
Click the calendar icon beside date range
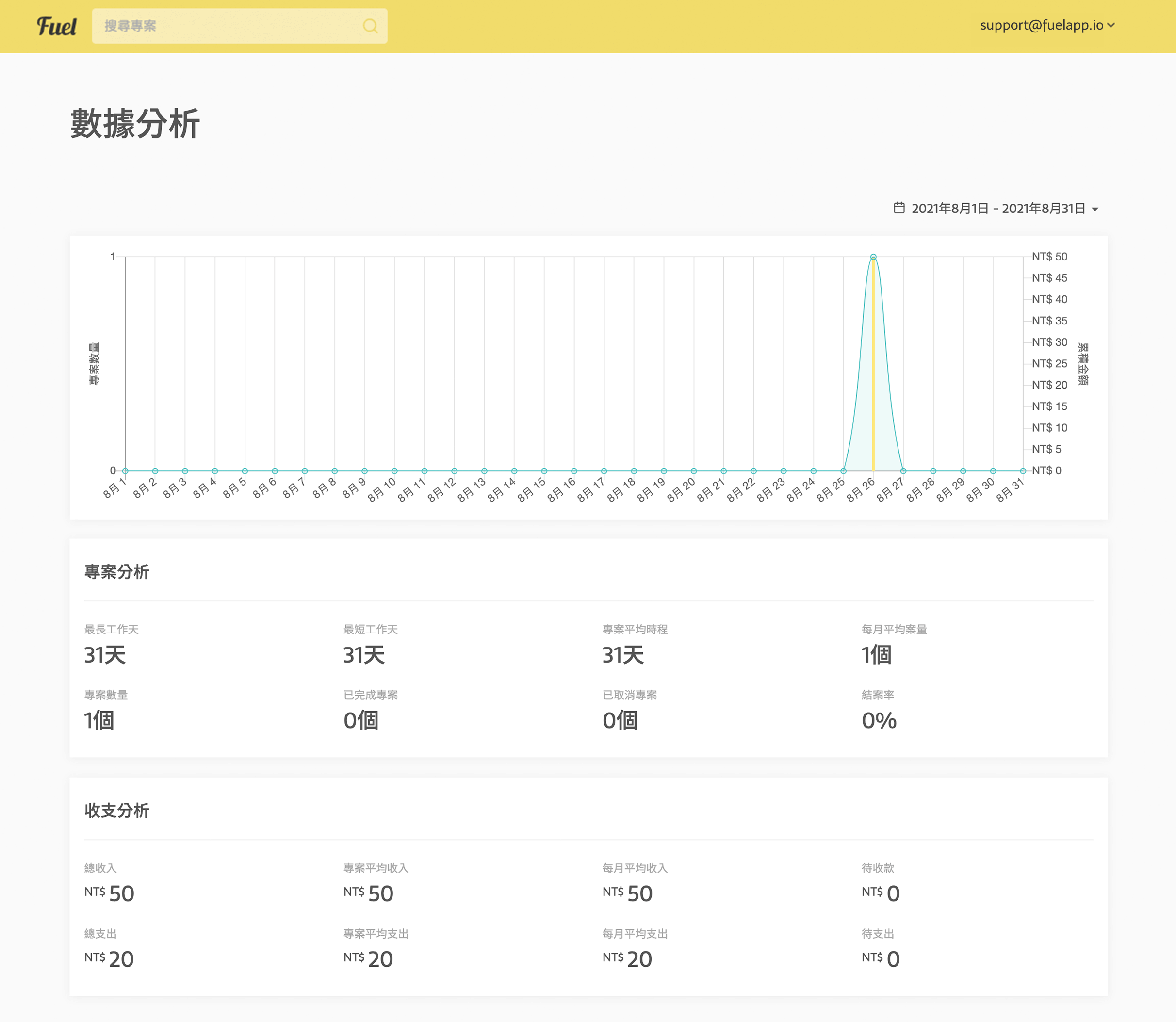[899, 208]
